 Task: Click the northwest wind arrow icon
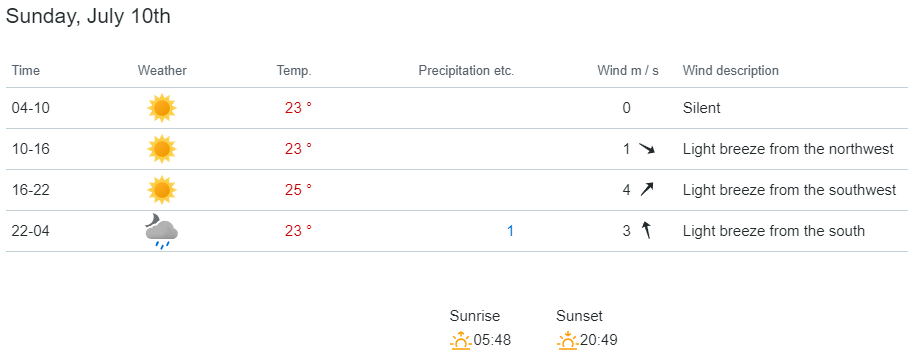pyautogui.click(x=647, y=149)
